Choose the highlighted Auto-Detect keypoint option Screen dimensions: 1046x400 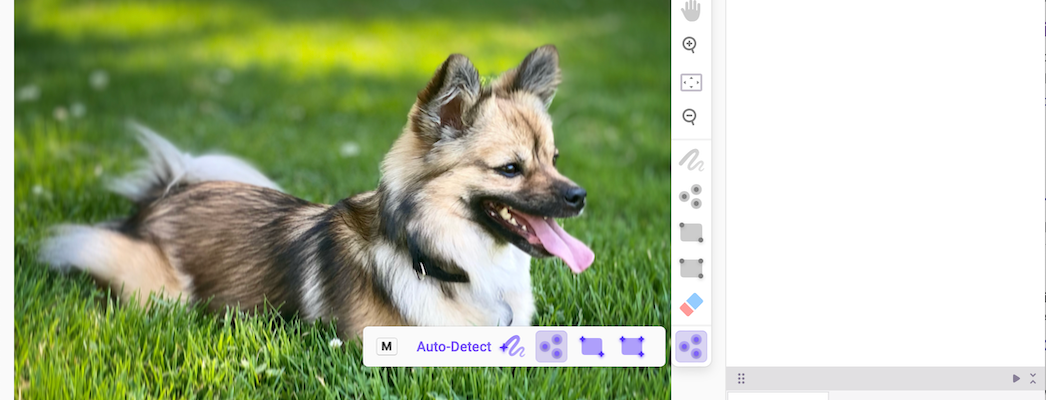[x=551, y=347]
